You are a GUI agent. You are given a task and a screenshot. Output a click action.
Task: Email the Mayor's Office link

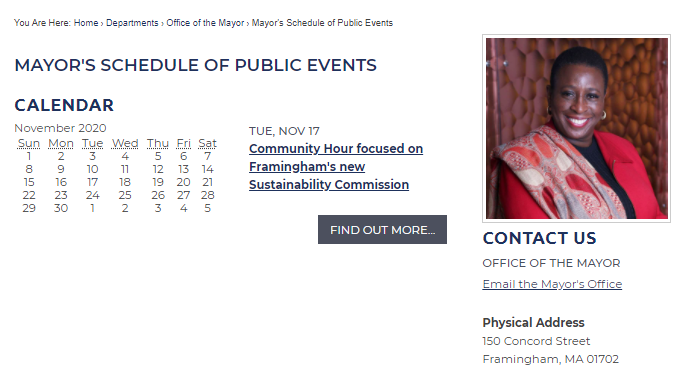click(x=552, y=284)
